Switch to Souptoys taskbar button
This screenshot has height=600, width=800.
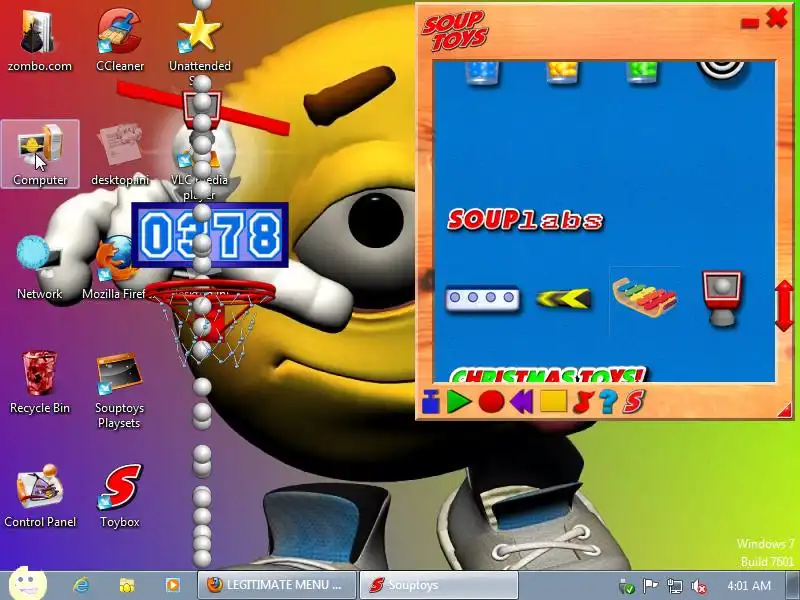tap(439, 585)
